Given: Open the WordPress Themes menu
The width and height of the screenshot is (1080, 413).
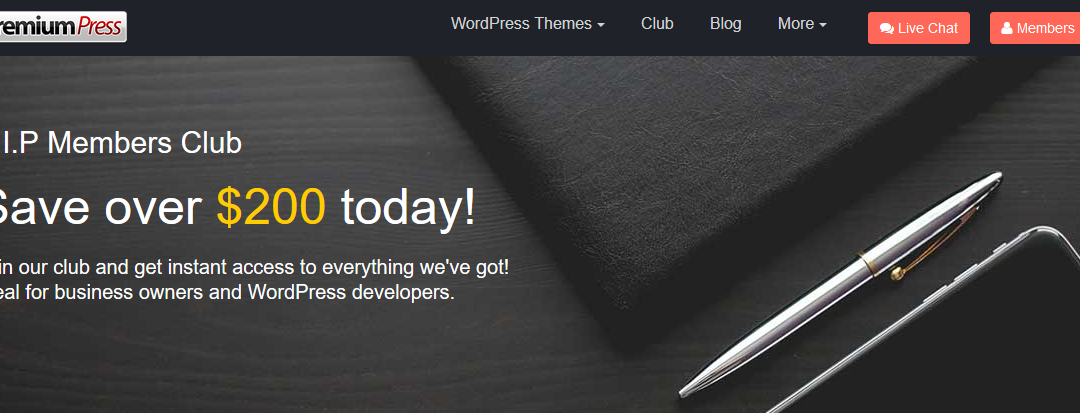Looking at the screenshot, I should tap(528, 23).
